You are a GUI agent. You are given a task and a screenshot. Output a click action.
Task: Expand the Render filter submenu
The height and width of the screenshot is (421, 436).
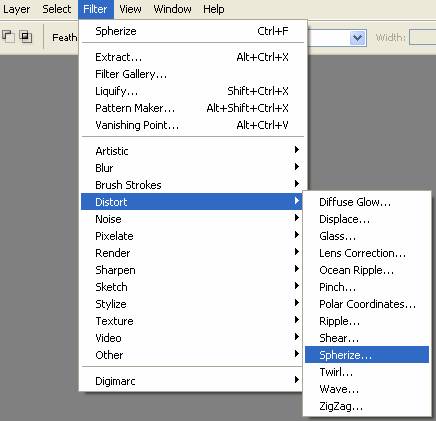(192, 253)
